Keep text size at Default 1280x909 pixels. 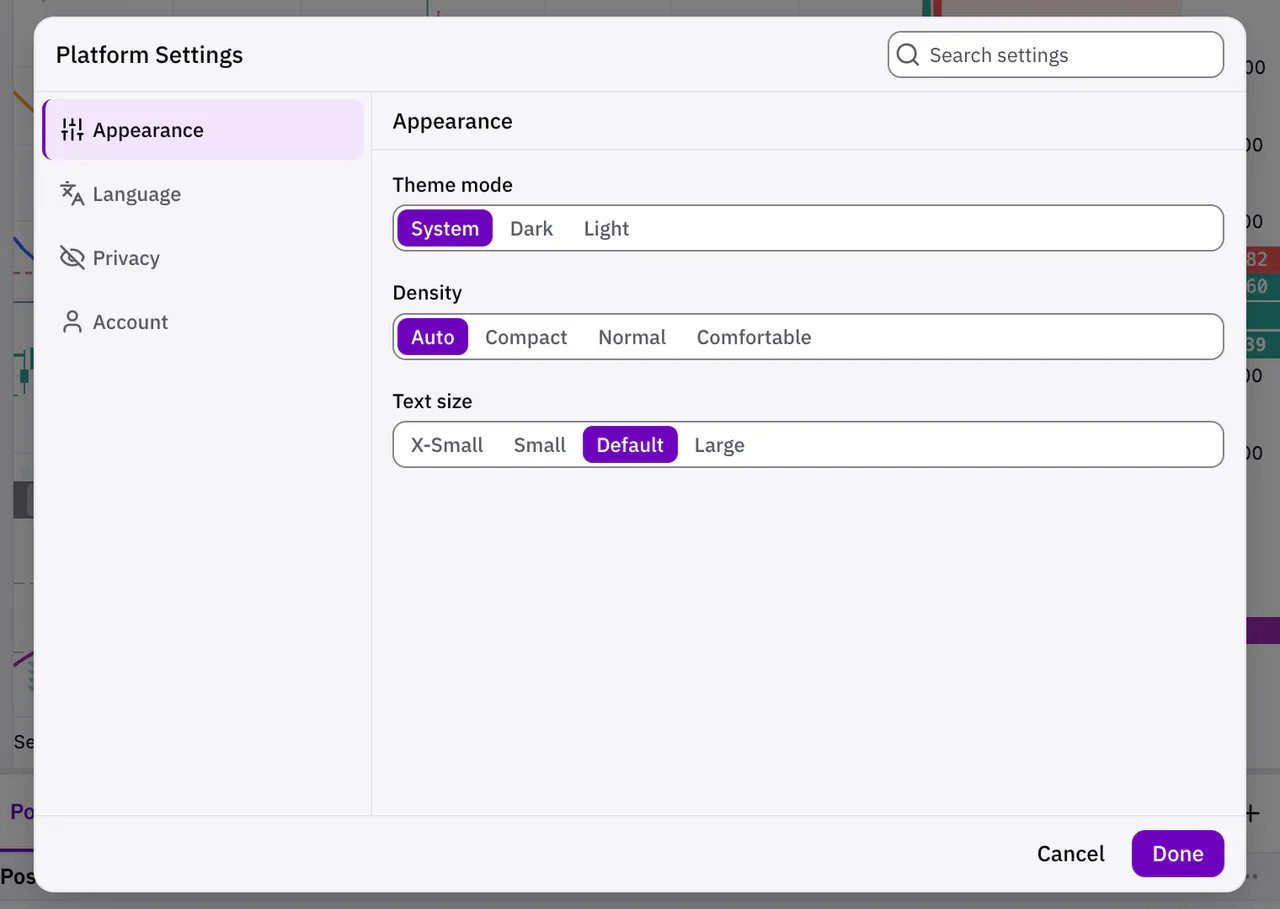(x=630, y=445)
